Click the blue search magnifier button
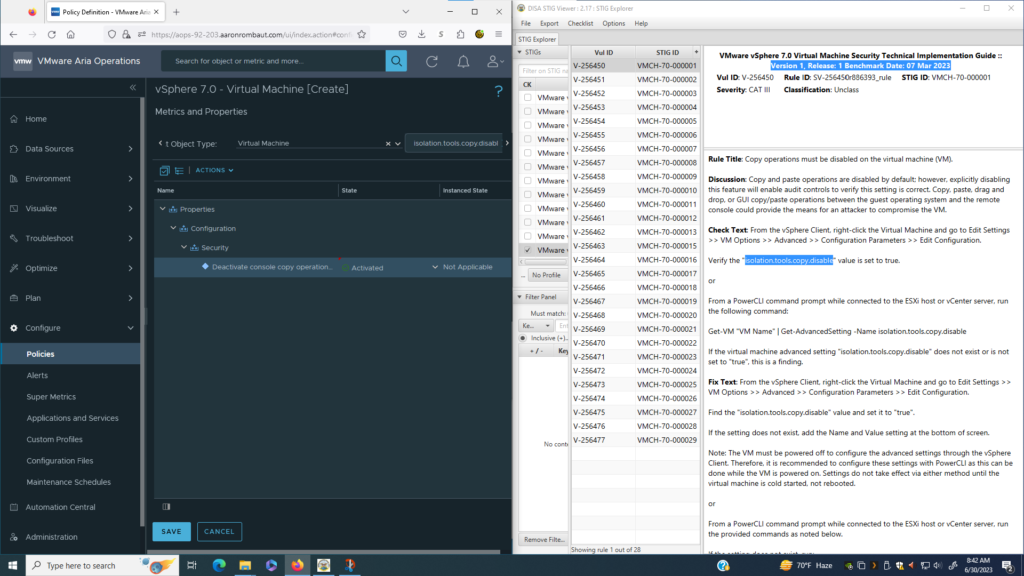 tap(397, 61)
